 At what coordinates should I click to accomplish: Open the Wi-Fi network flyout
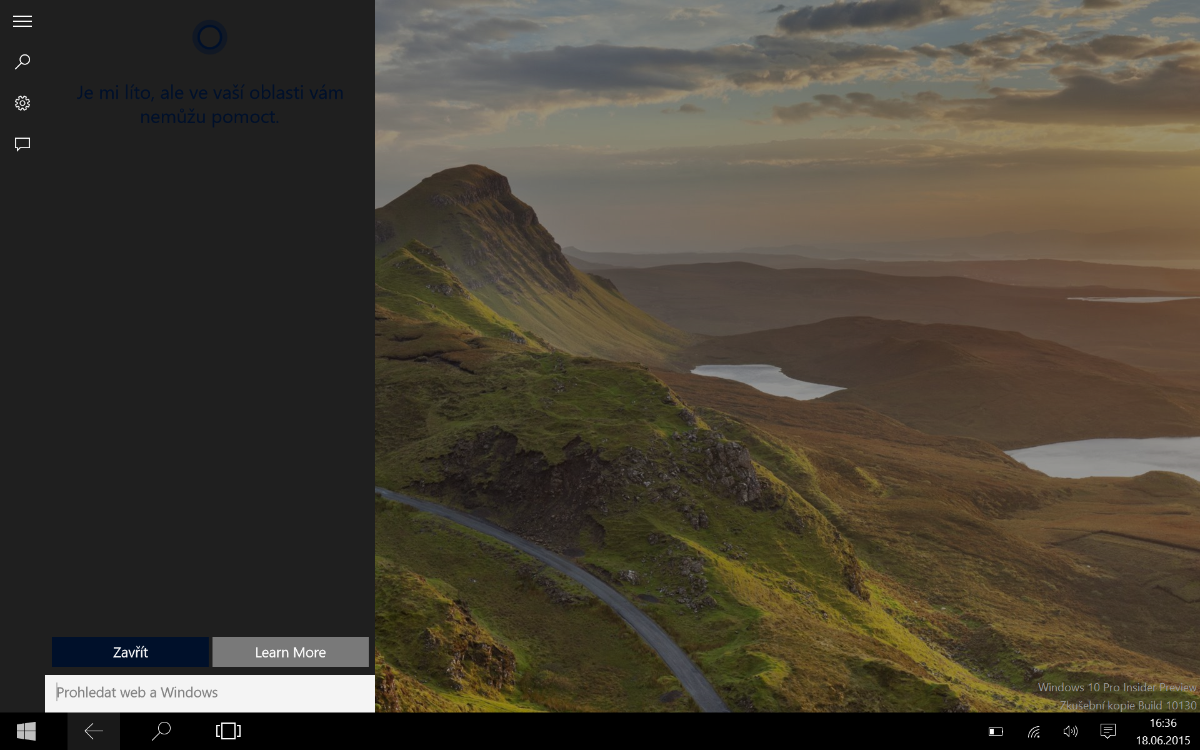pyautogui.click(x=1033, y=732)
